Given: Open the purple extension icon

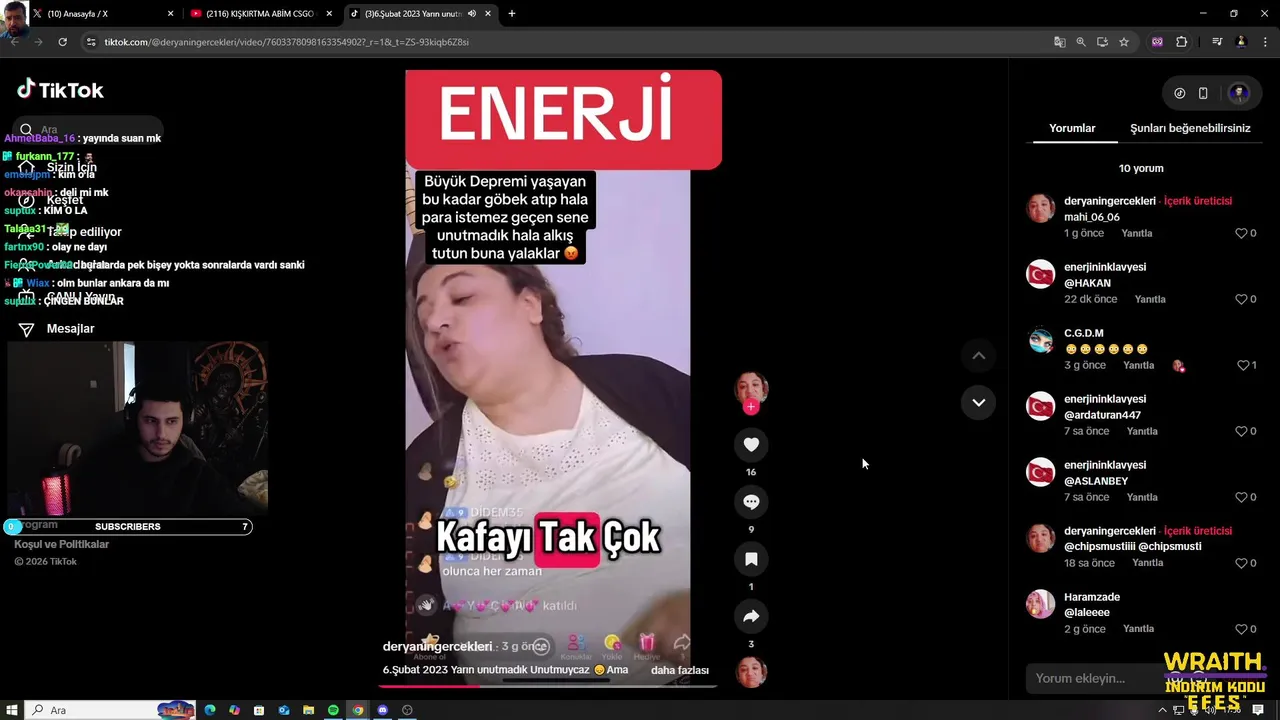Looking at the screenshot, I should (1157, 42).
